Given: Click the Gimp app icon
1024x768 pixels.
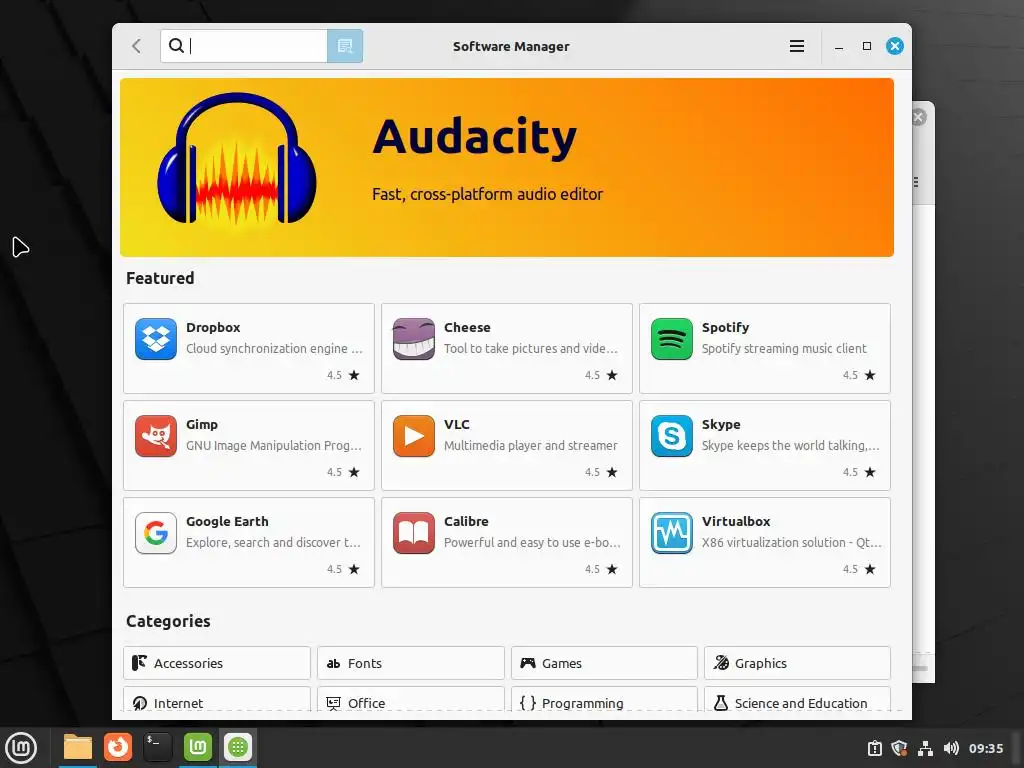Looking at the screenshot, I should click(x=156, y=436).
